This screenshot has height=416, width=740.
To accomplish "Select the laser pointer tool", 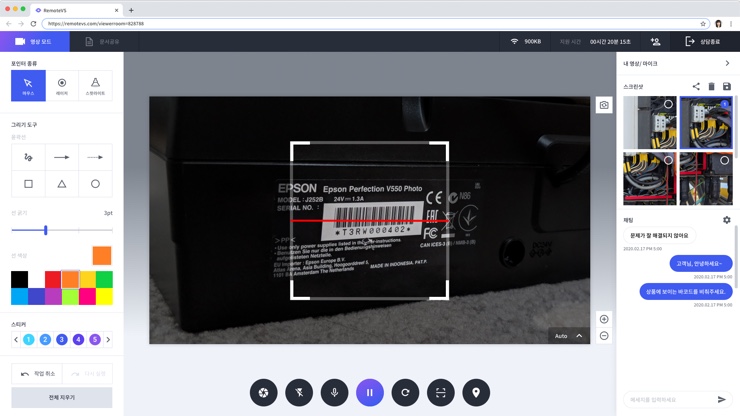I will (62, 85).
